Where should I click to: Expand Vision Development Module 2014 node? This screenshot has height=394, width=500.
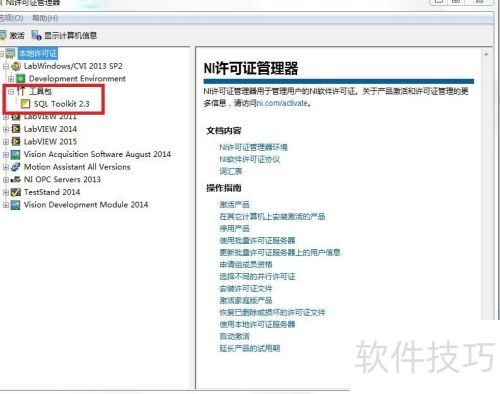pyautogui.click(x=6, y=205)
